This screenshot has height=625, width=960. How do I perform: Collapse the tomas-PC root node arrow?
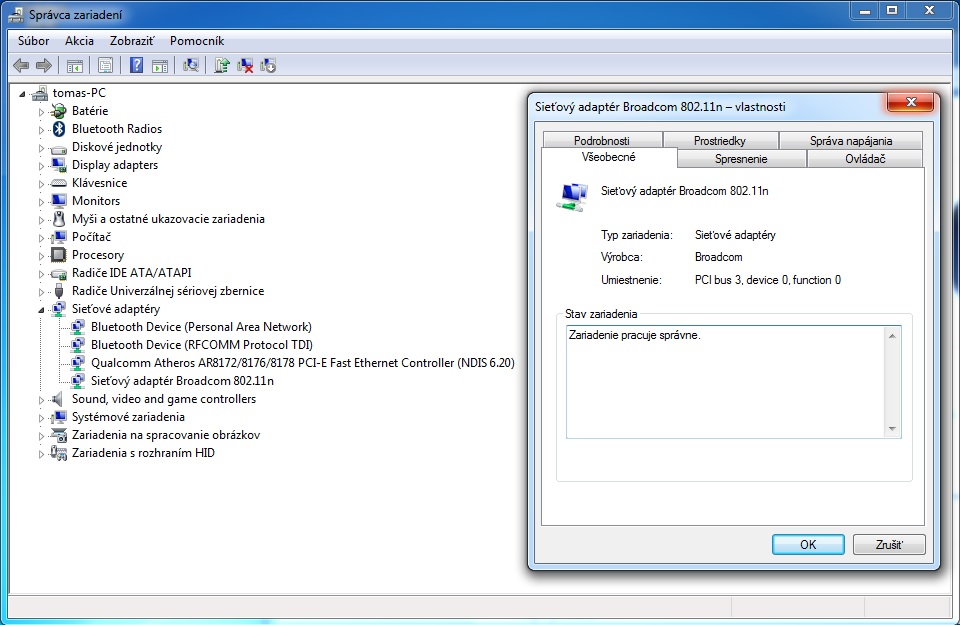coord(22,94)
